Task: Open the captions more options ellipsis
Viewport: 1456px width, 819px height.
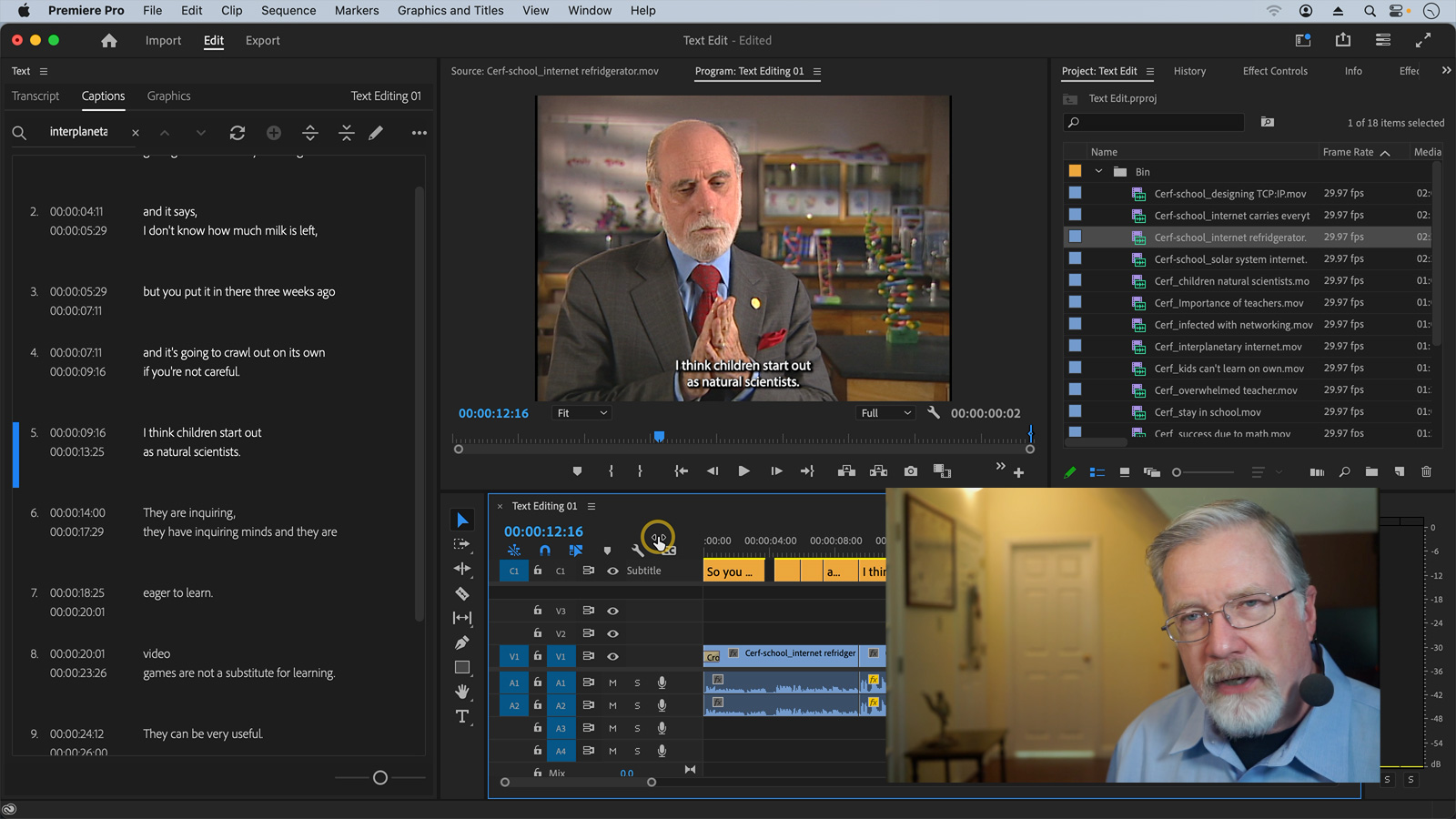Action: (420, 133)
